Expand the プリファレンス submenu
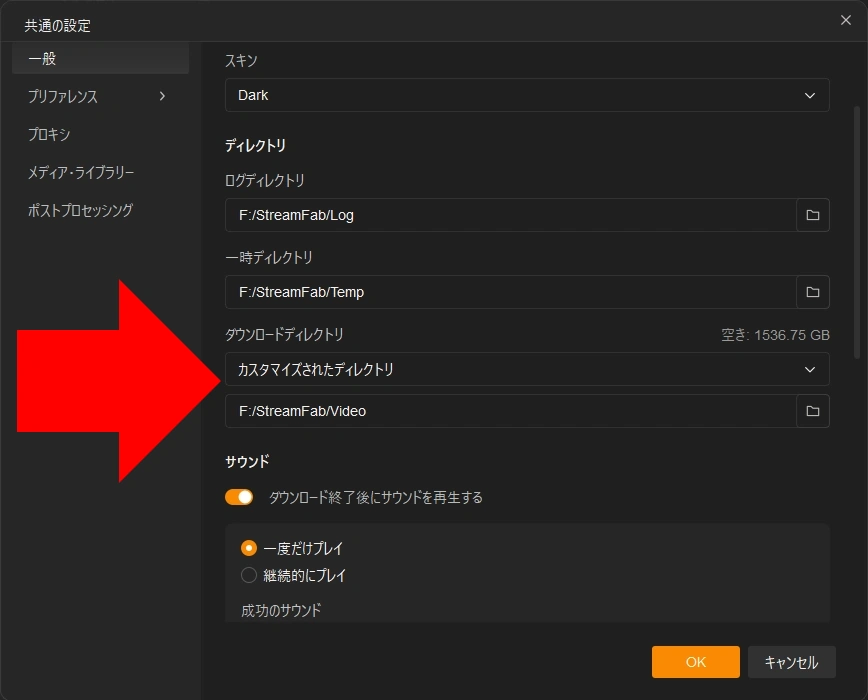The image size is (868, 700). pos(100,96)
